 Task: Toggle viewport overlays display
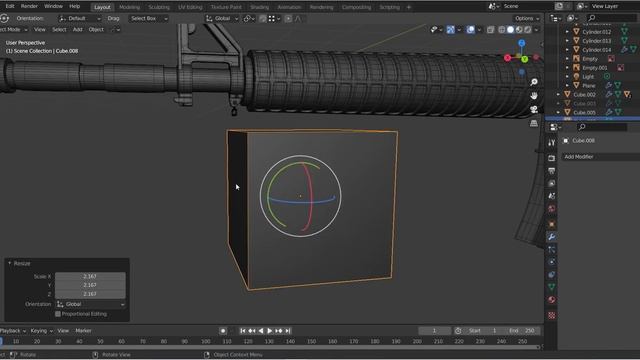pos(470,30)
